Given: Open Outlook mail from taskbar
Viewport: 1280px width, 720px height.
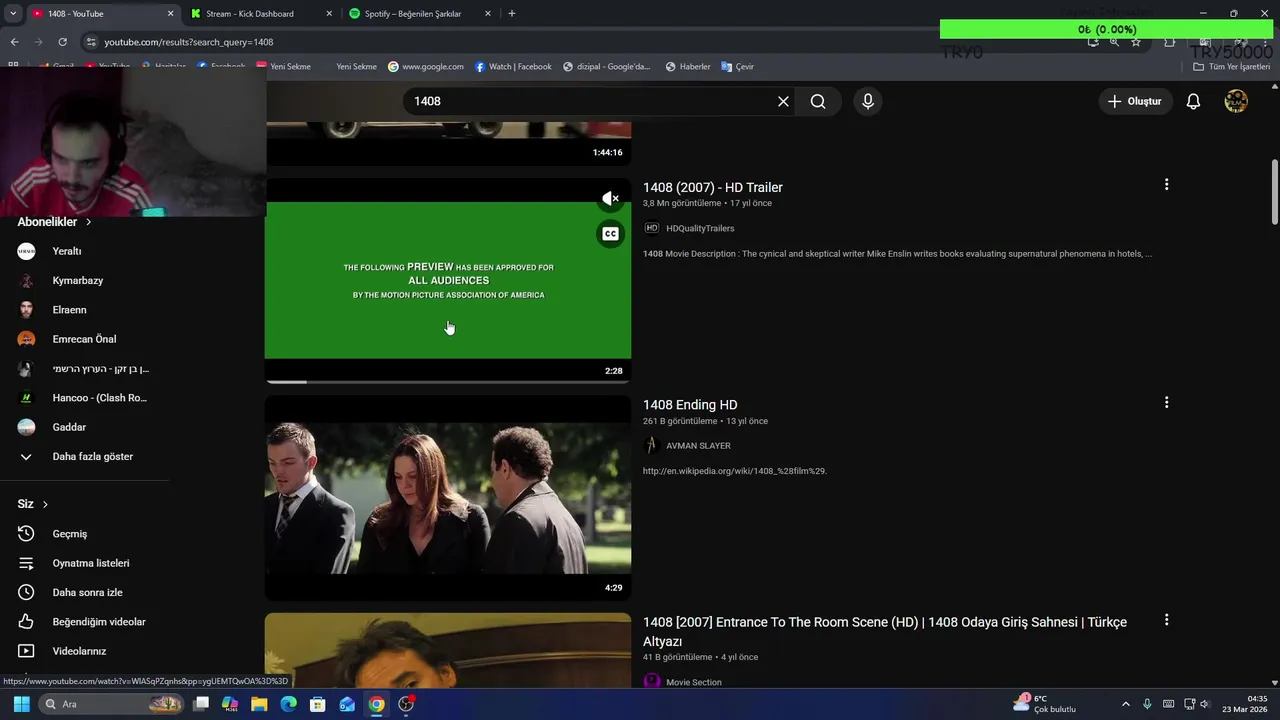Looking at the screenshot, I should click(347, 704).
